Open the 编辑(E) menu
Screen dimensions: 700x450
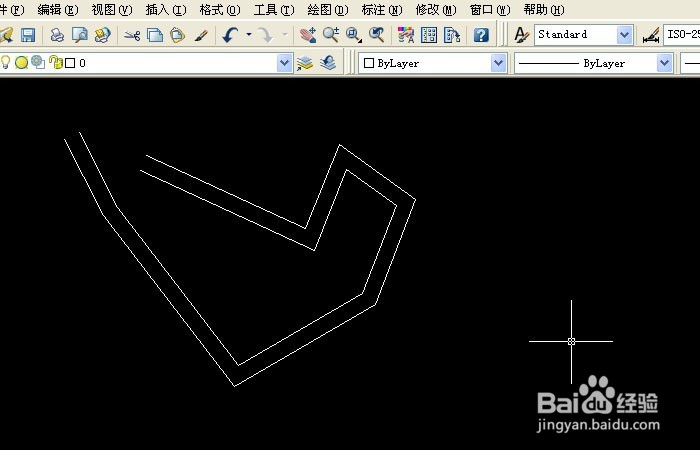pos(58,9)
